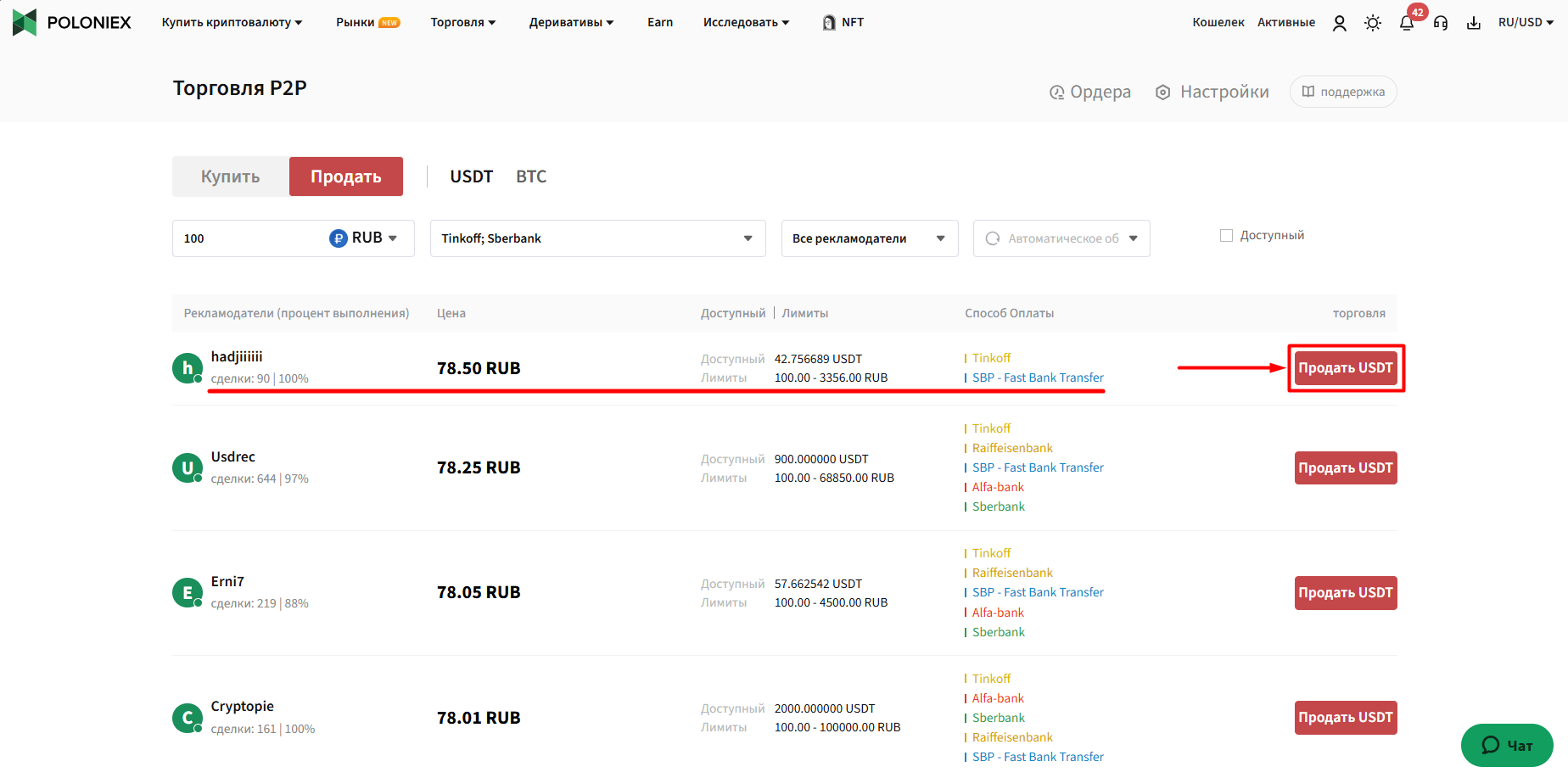Screen dimensions: 1568x778
Task: Open Настройки page
Action: pyautogui.click(x=1212, y=92)
